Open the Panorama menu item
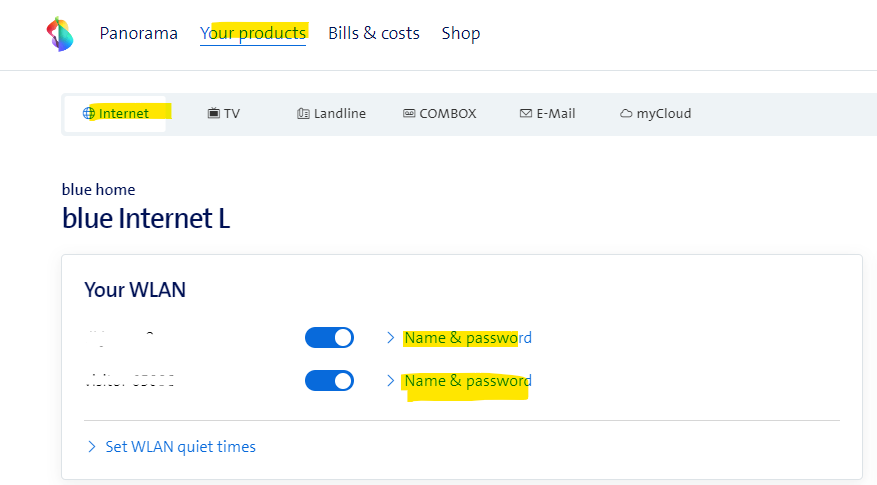 click(138, 33)
